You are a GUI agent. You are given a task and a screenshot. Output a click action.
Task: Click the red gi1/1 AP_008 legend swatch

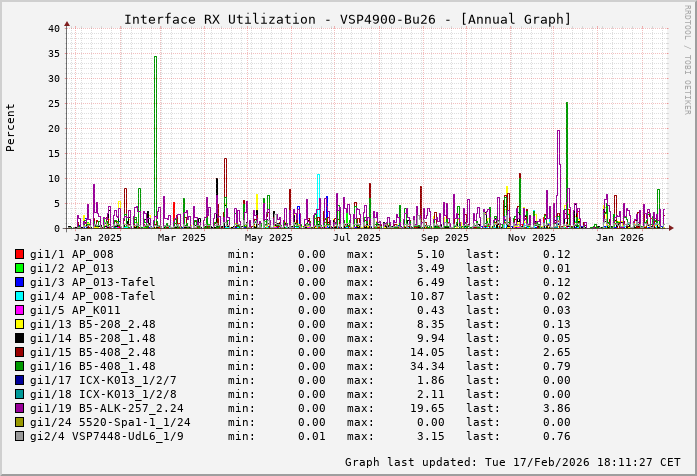(20, 254)
